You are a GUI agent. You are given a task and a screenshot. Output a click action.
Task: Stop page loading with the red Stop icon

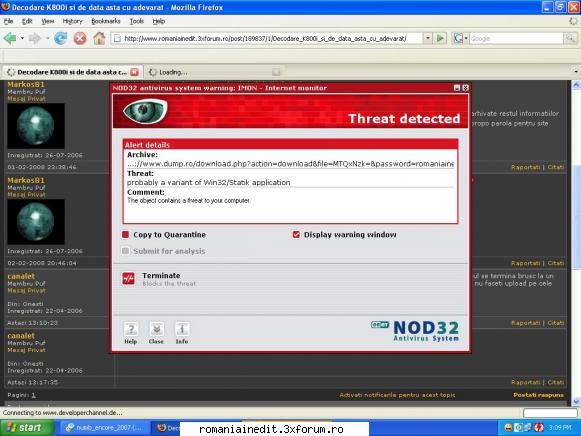point(80,38)
